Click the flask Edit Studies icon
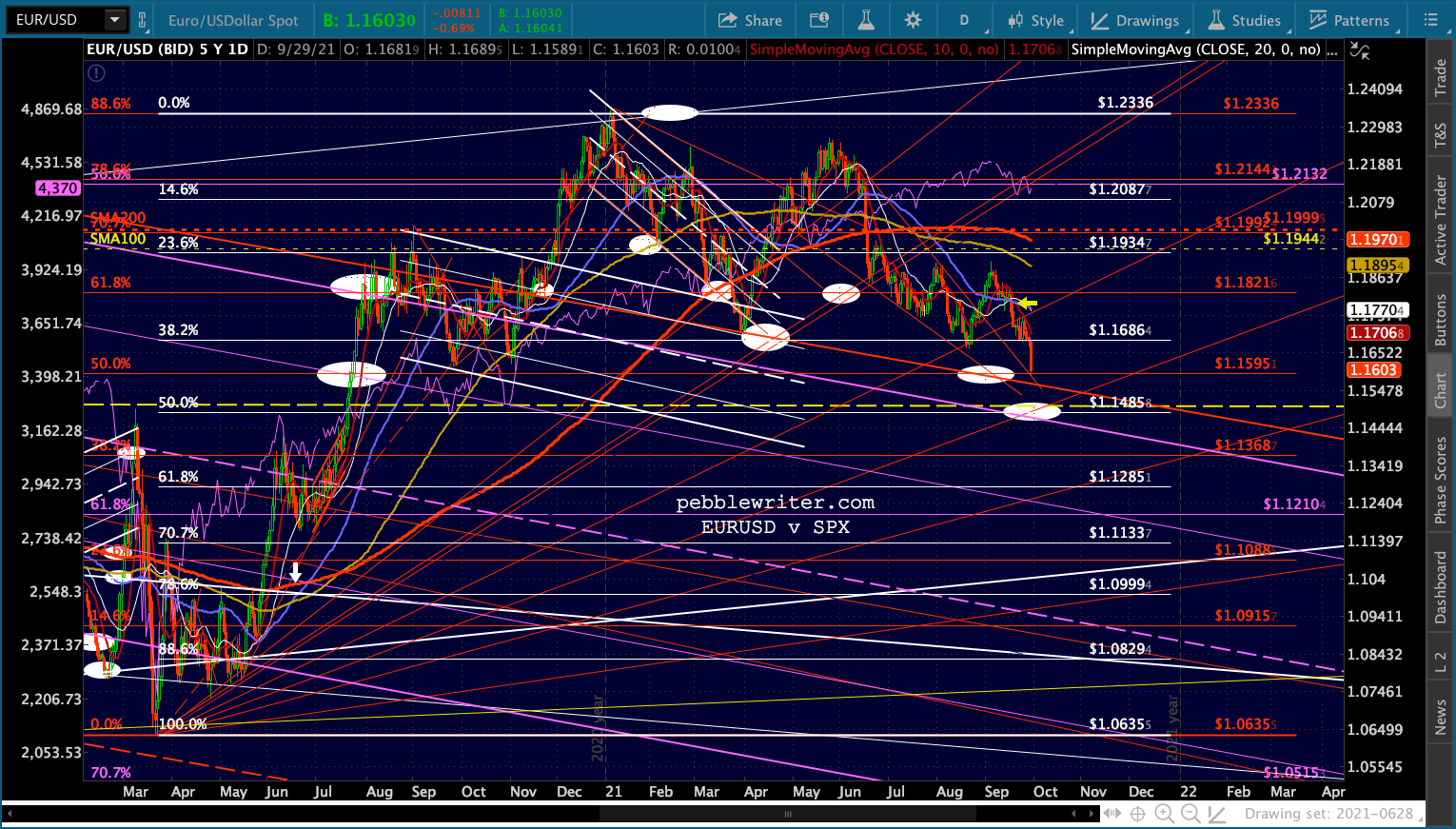1456x829 pixels. (x=866, y=20)
